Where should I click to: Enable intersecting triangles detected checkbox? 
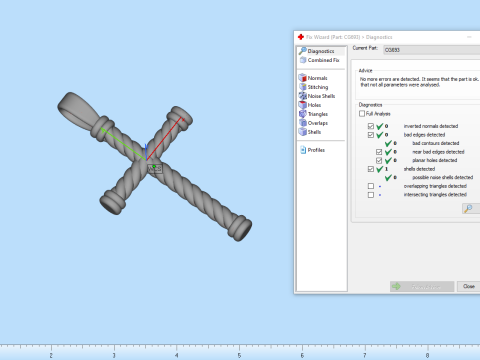point(371,195)
